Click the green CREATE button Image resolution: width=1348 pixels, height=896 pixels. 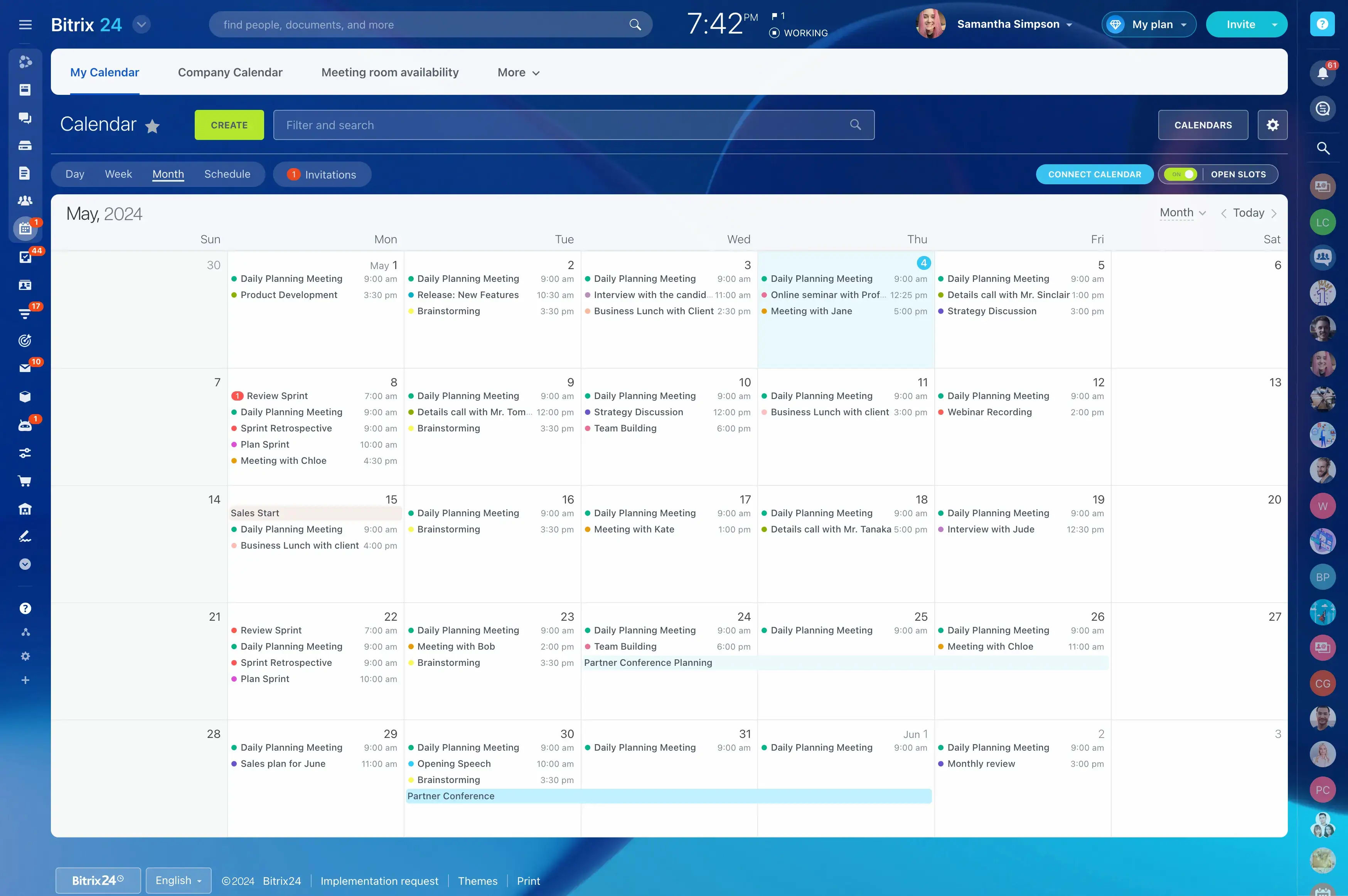pos(229,125)
